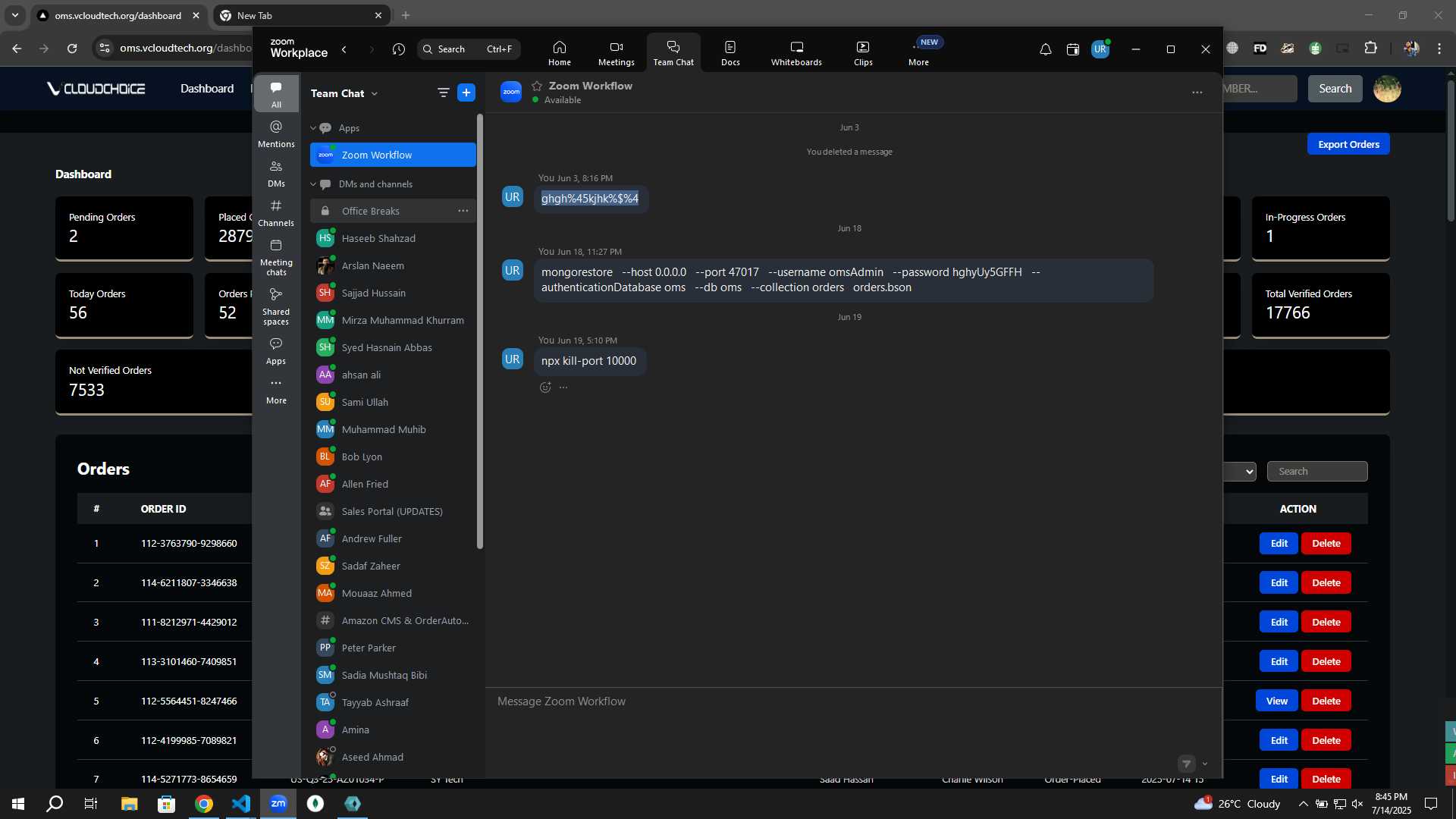The width and height of the screenshot is (1456, 819).
Task: Reload the dashboard page in Chrome
Action: click(72, 48)
